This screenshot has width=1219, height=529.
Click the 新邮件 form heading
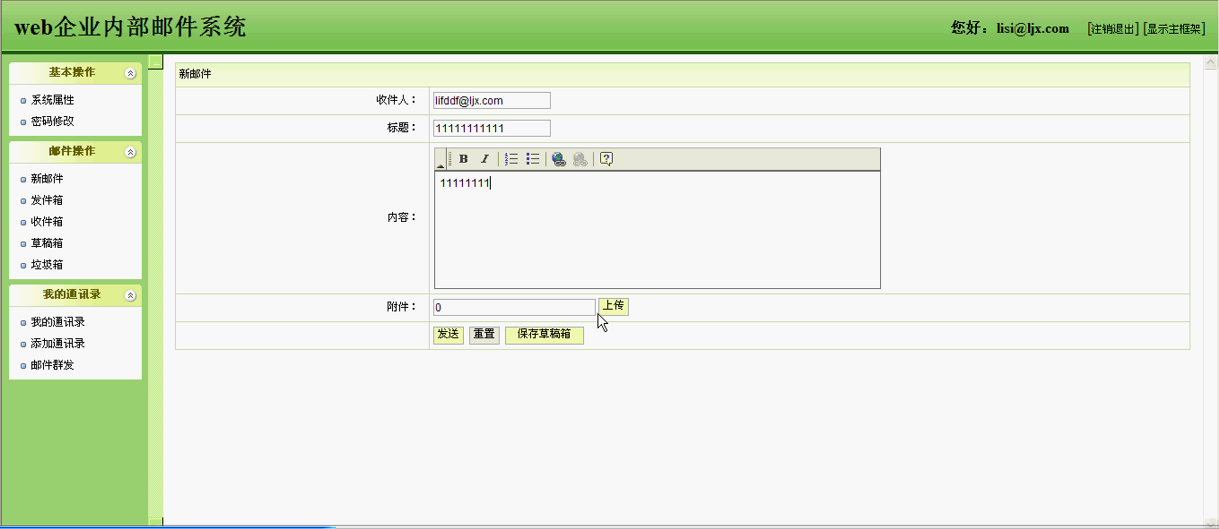(195, 74)
